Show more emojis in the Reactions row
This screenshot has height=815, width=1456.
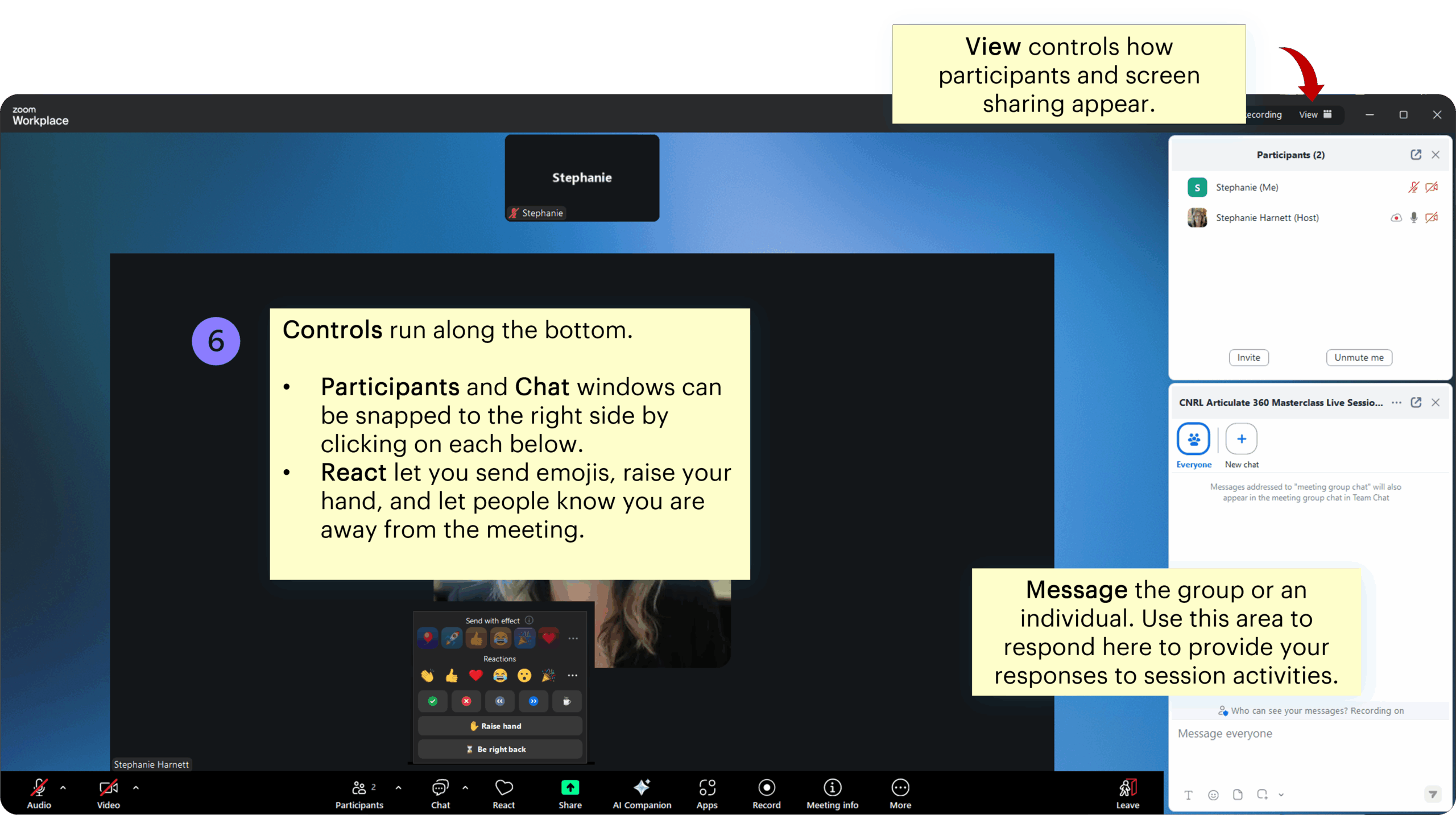[573, 676]
